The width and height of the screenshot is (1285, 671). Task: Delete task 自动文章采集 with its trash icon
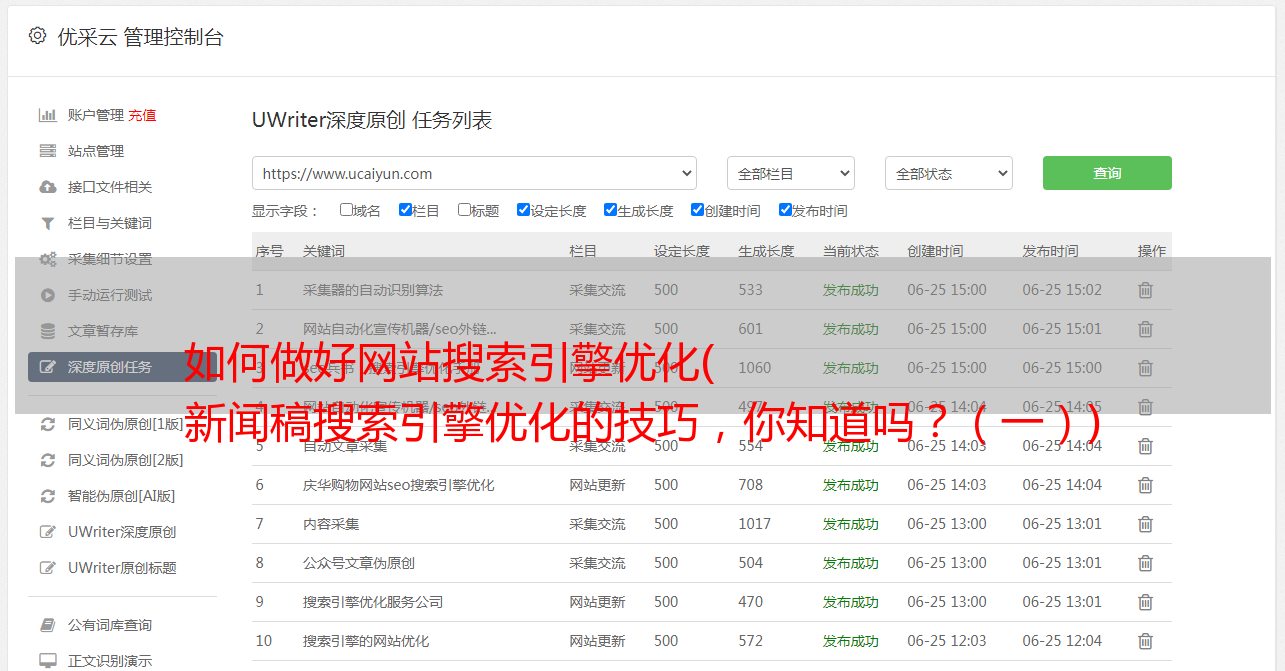pos(1145,446)
